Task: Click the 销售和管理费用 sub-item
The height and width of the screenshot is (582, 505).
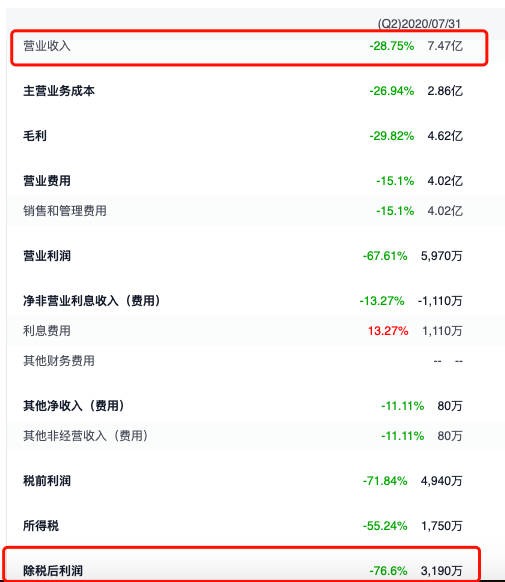Action: [x=65, y=211]
